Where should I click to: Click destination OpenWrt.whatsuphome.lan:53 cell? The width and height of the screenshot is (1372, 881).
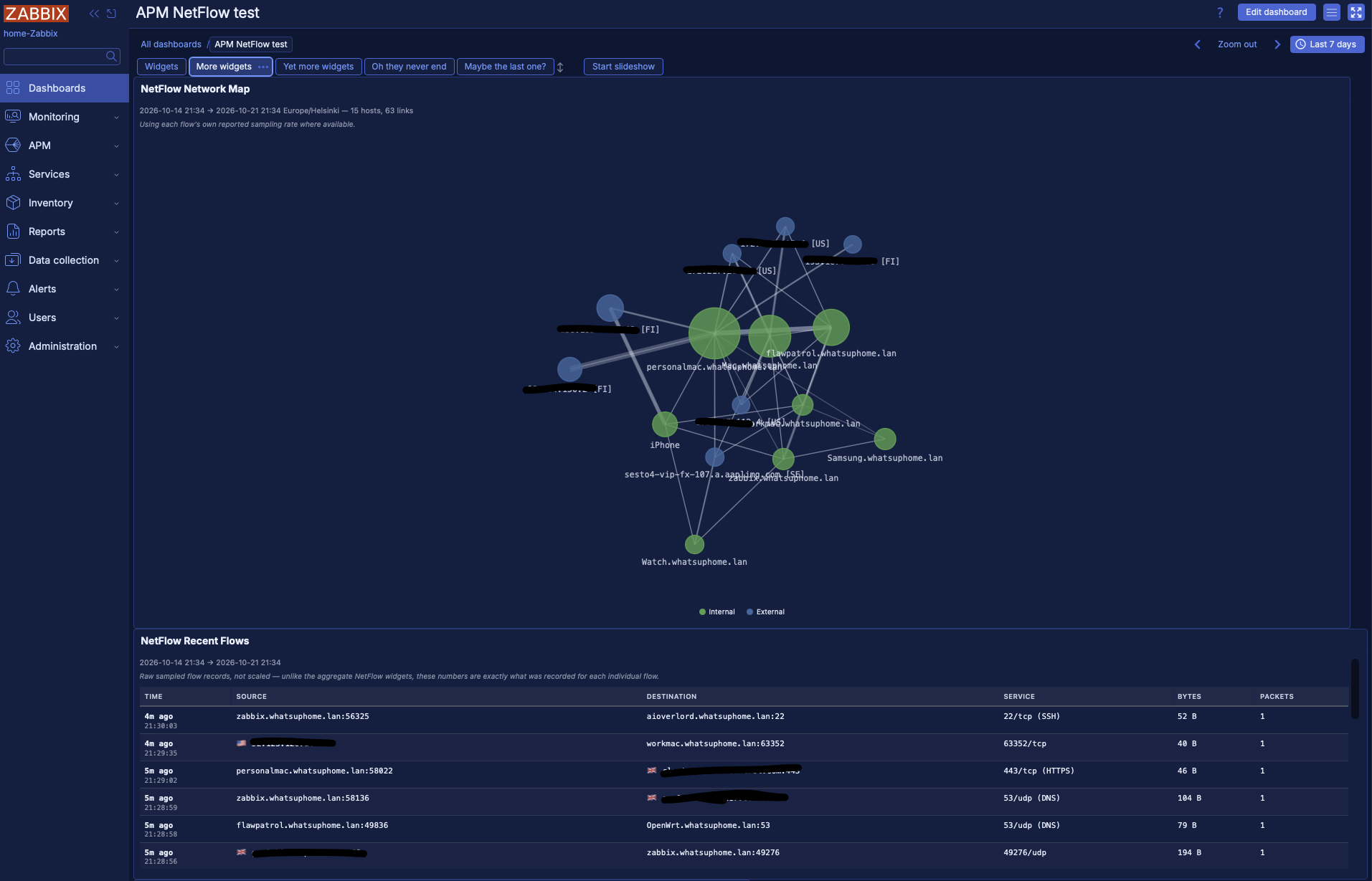point(708,826)
